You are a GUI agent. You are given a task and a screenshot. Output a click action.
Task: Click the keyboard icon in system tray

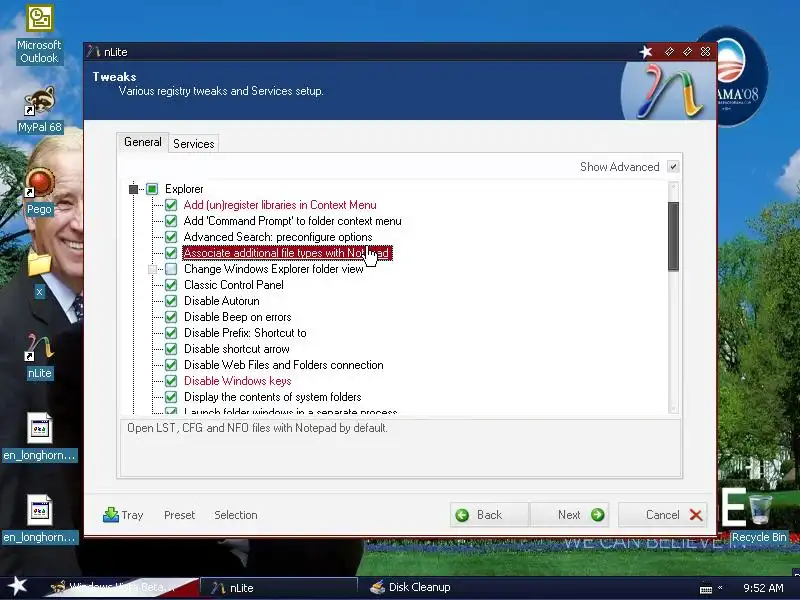point(706,589)
